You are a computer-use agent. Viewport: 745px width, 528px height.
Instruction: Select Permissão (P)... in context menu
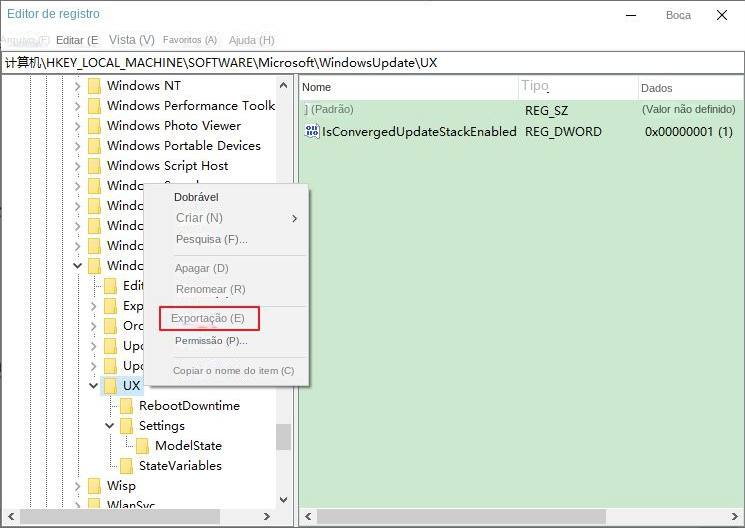211,341
